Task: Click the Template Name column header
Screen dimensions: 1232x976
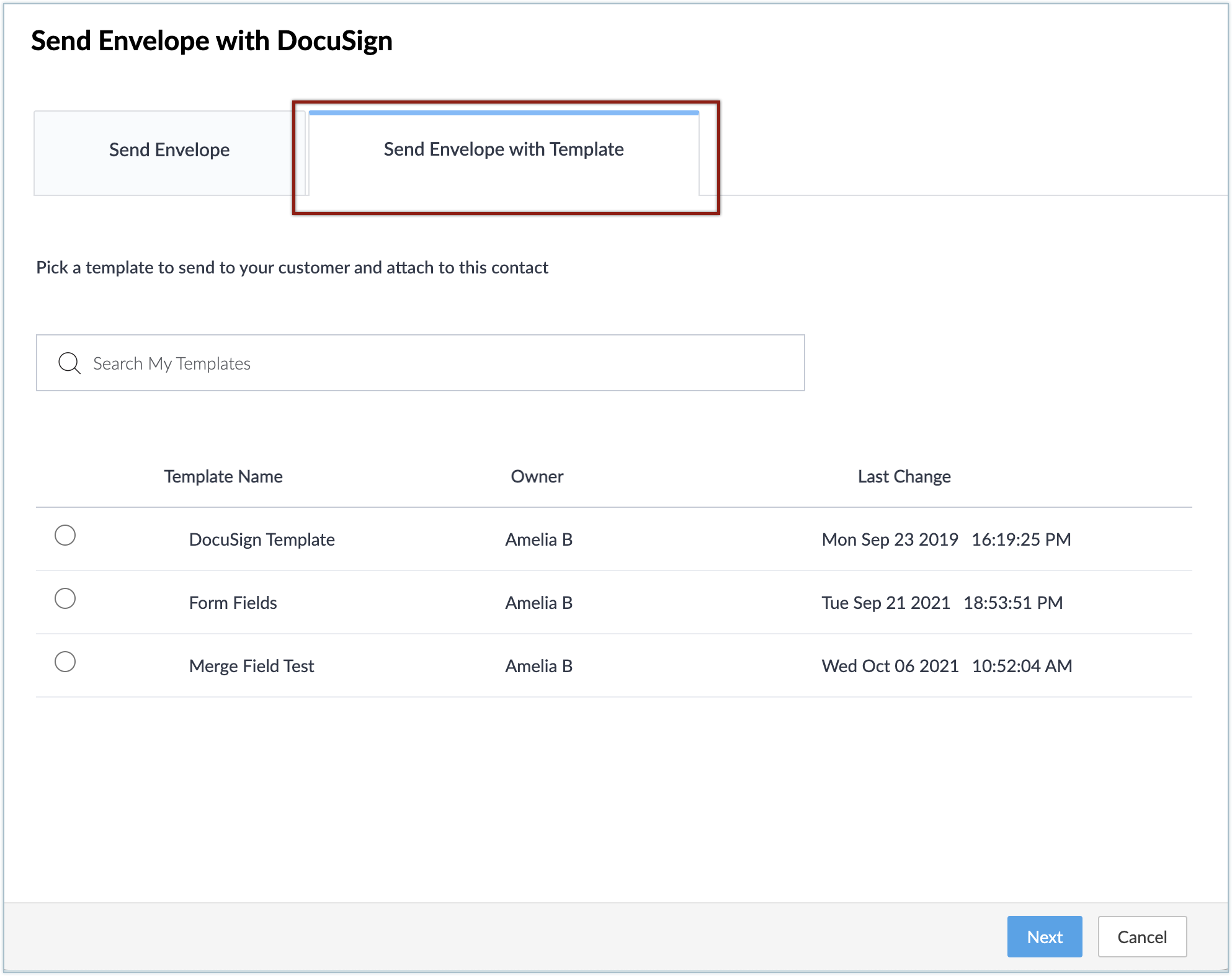Action: click(223, 476)
